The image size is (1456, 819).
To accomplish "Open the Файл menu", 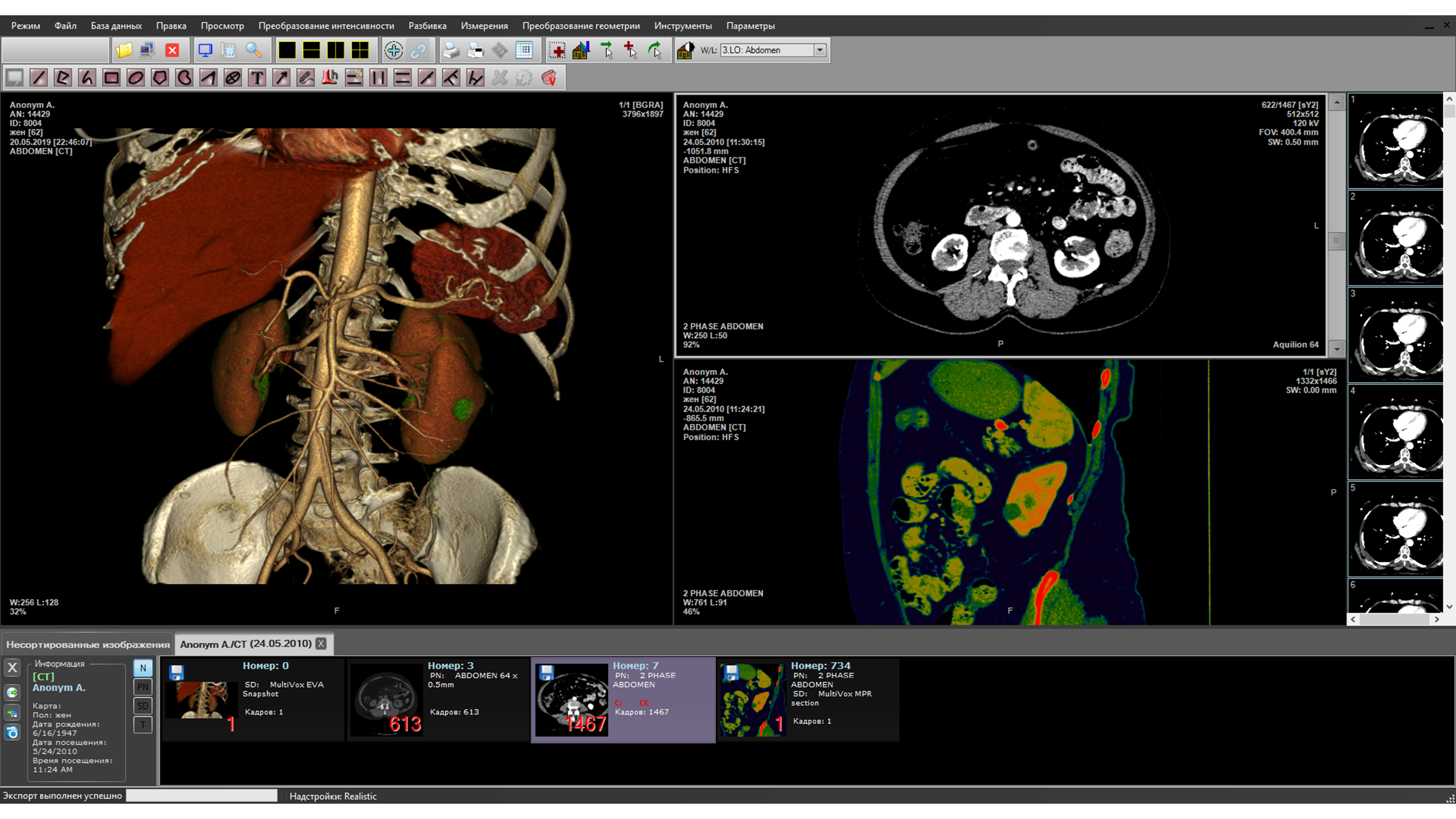I will [x=66, y=26].
